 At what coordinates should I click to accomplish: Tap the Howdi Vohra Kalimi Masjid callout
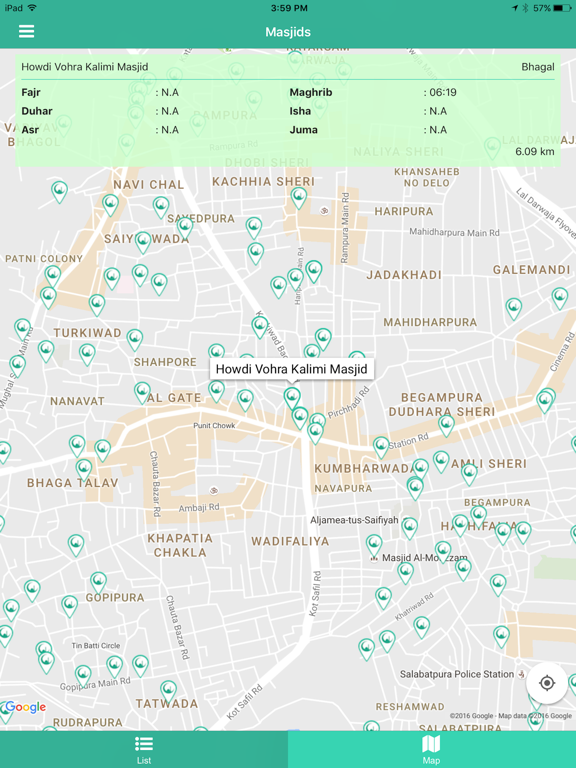[292, 369]
